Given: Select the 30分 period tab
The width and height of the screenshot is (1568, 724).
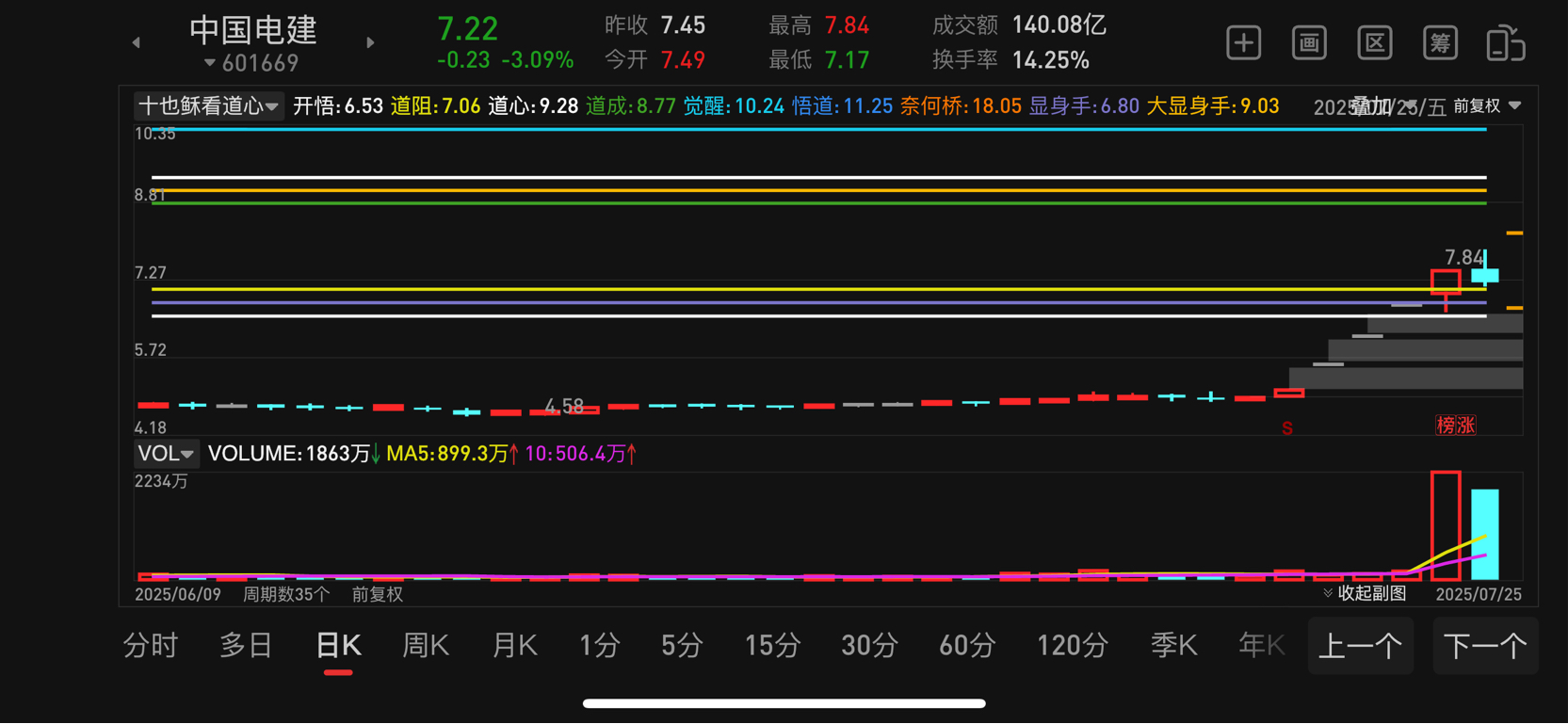Looking at the screenshot, I should 869,646.
